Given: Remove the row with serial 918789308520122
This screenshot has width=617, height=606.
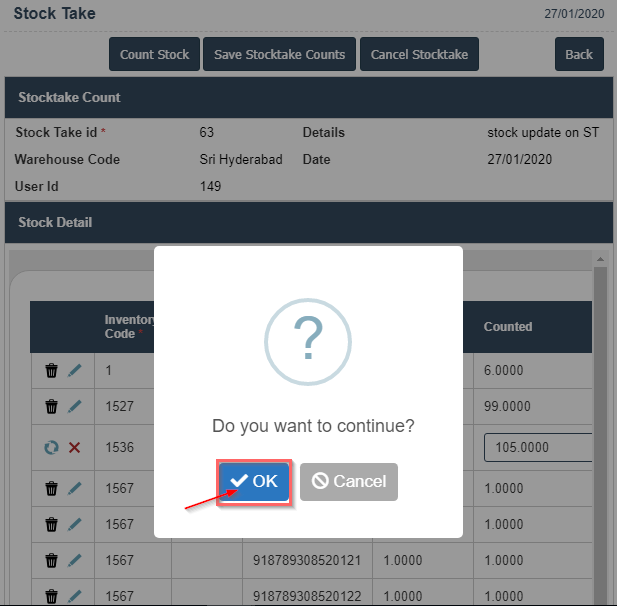Looking at the screenshot, I should (52, 597).
